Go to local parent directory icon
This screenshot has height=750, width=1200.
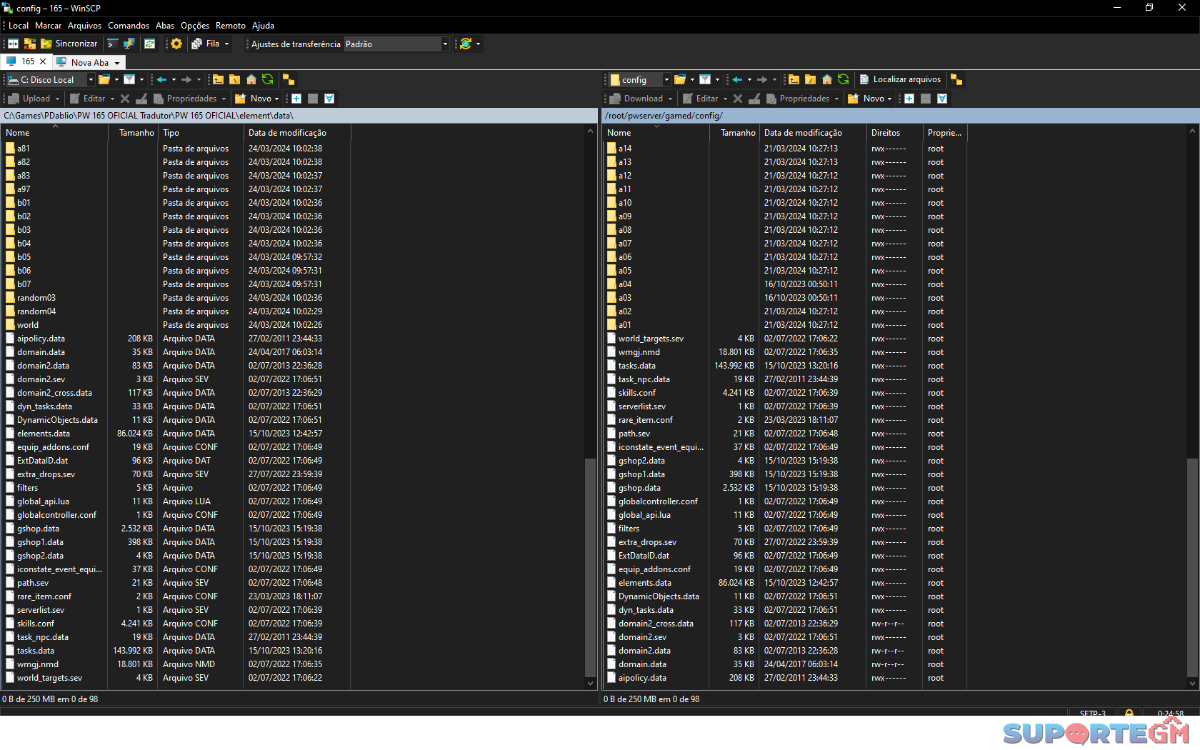(x=217, y=79)
